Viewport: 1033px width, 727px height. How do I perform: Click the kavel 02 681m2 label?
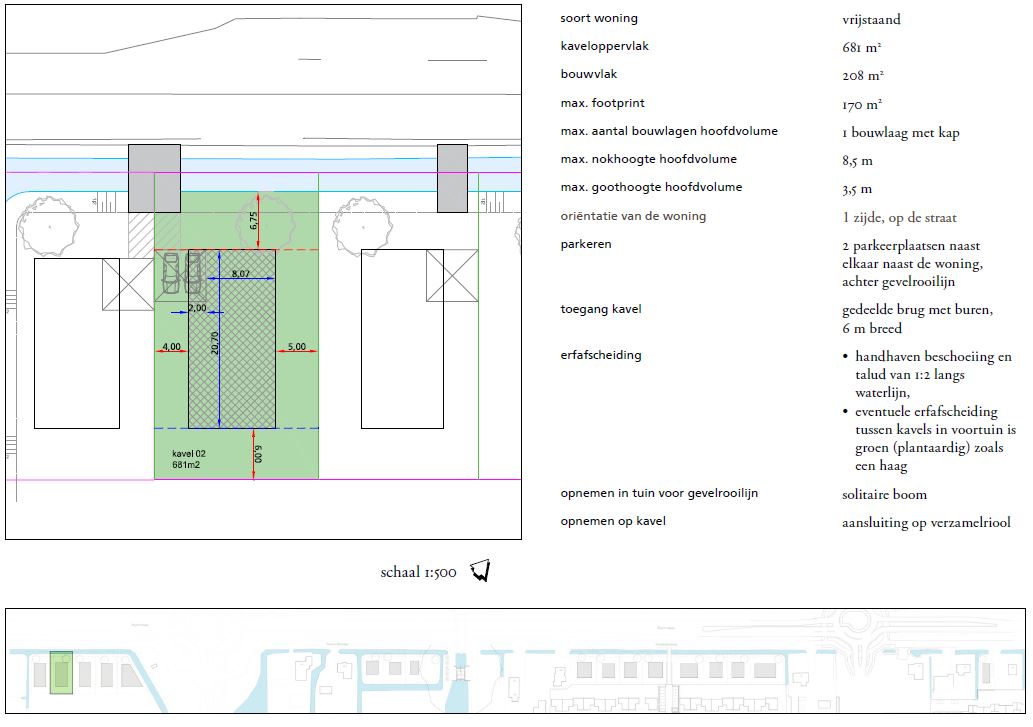pyautogui.click(x=188, y=460)
